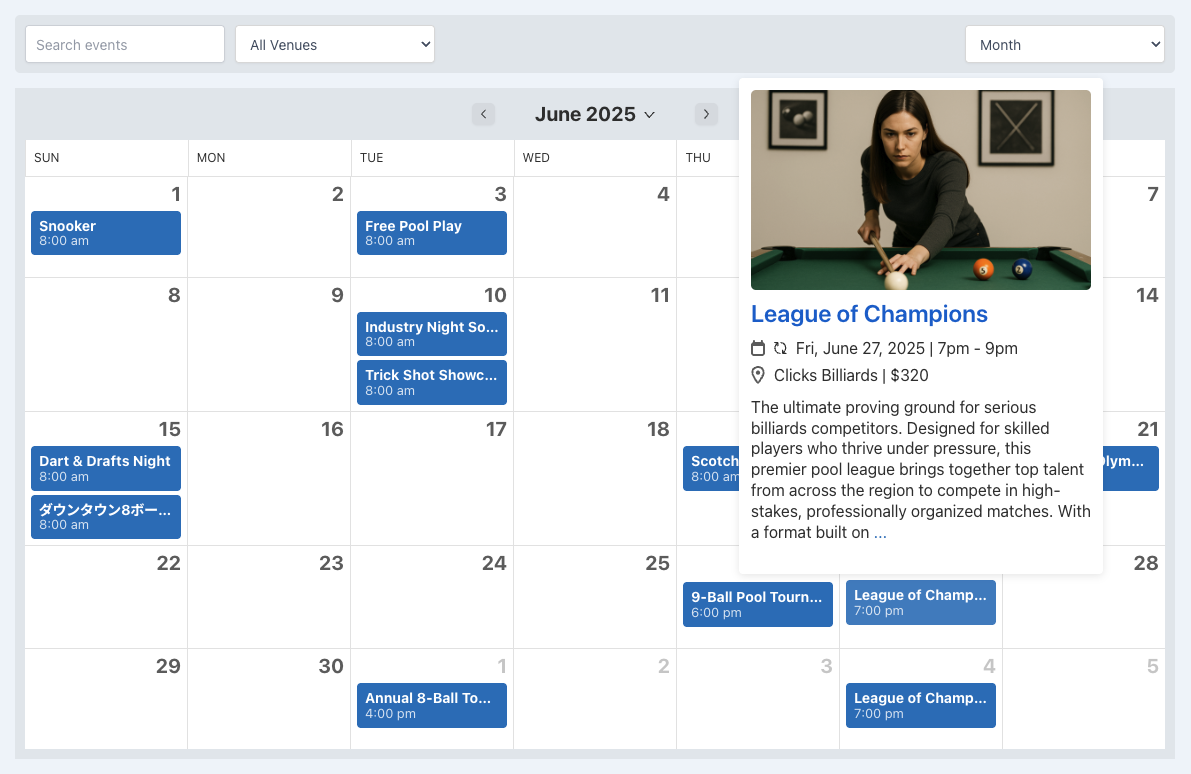Open the League of Champions title link
The height and width of the screenshot is (774, 1191).
(x=869, y=314)
